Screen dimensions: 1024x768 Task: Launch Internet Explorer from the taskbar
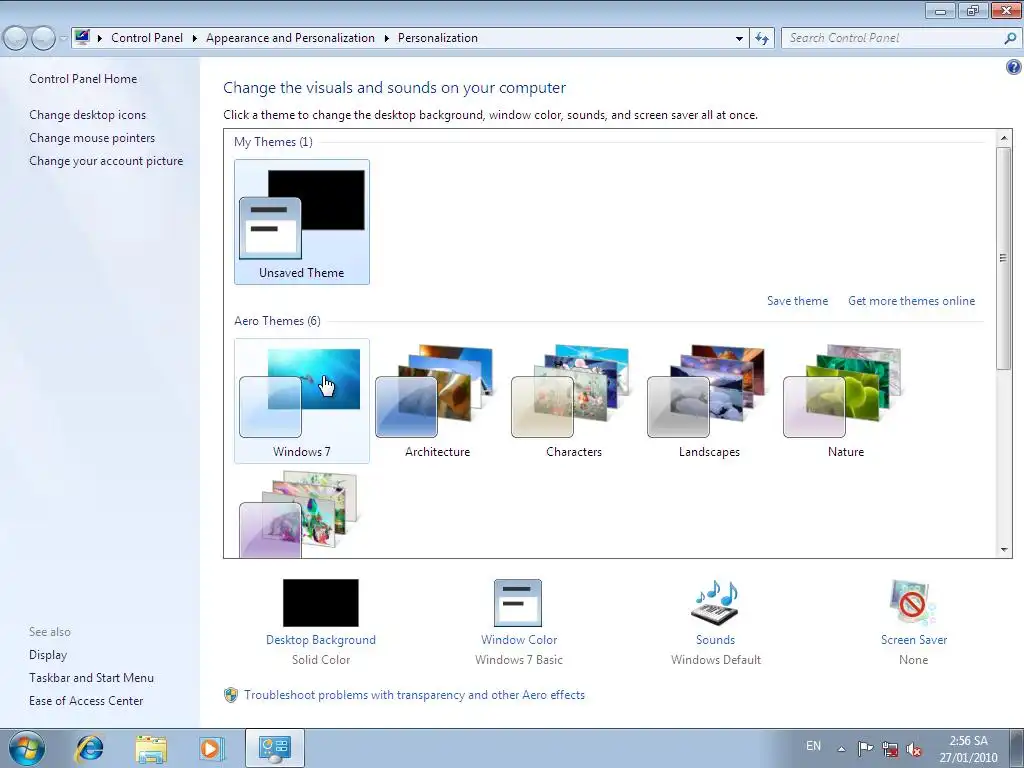point(89,748)
